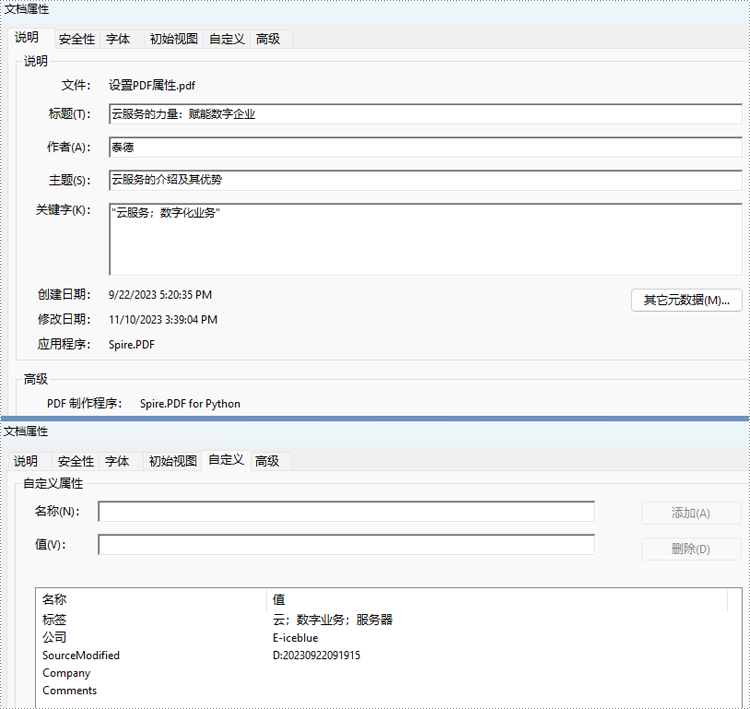The width and height of the screenshot is (750, 709).
Task: Select the 自定义 tab in the lower dialog
Action: 226,460
